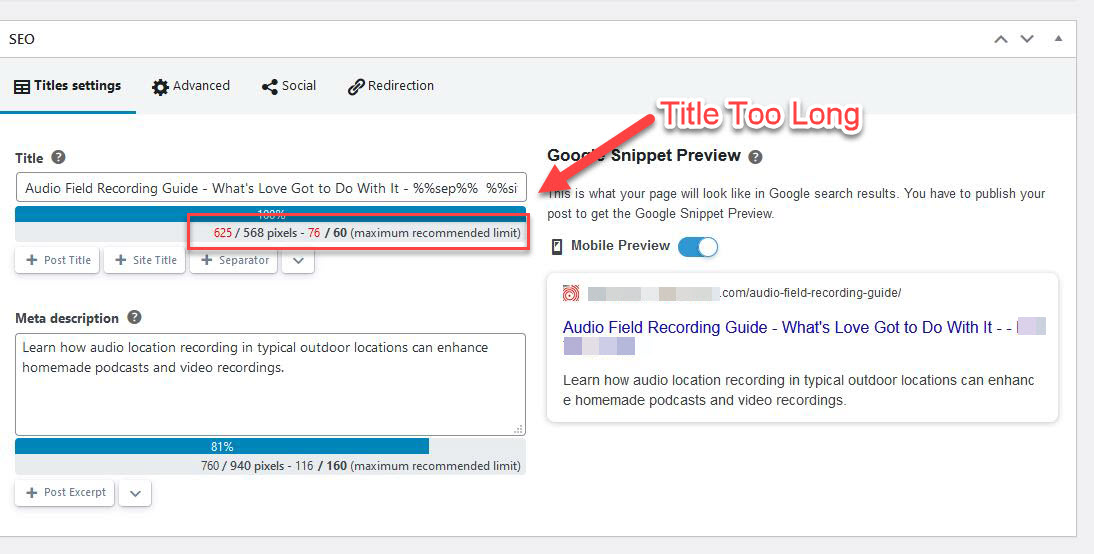The width and height of the screenshot is (1094, 554).
Task: Select the Titles settings tab
Action: 68,86
